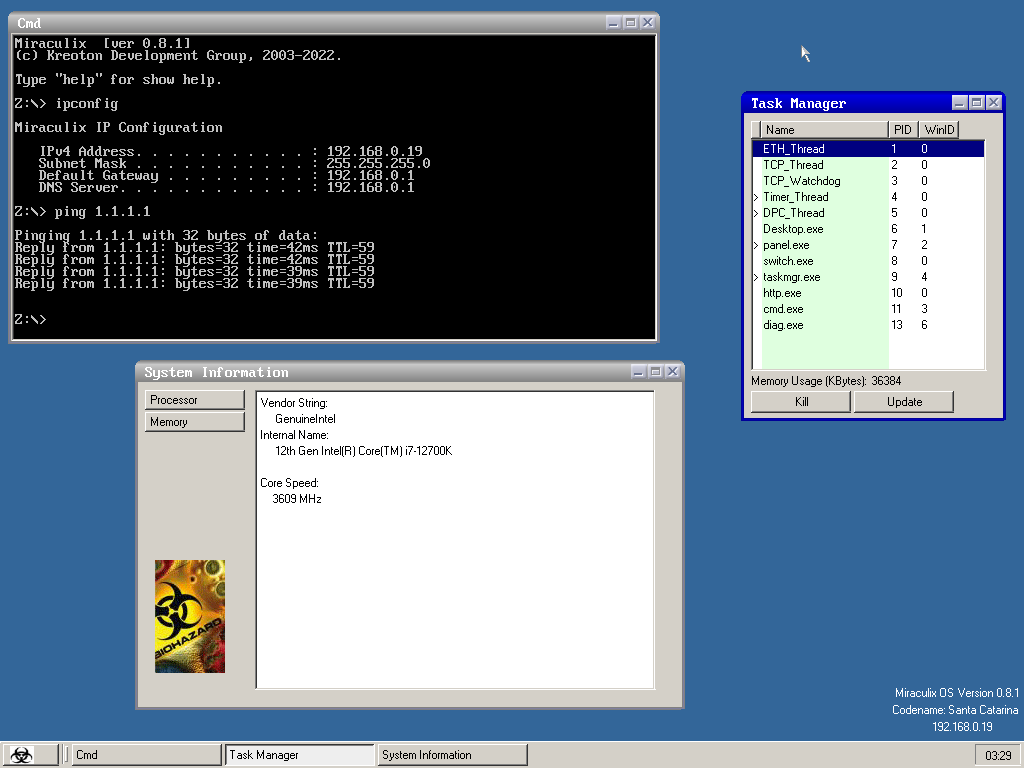This screenshot has height=768, width=1024.
Task: Sort the process list by PID column
Action: (902, 130)
